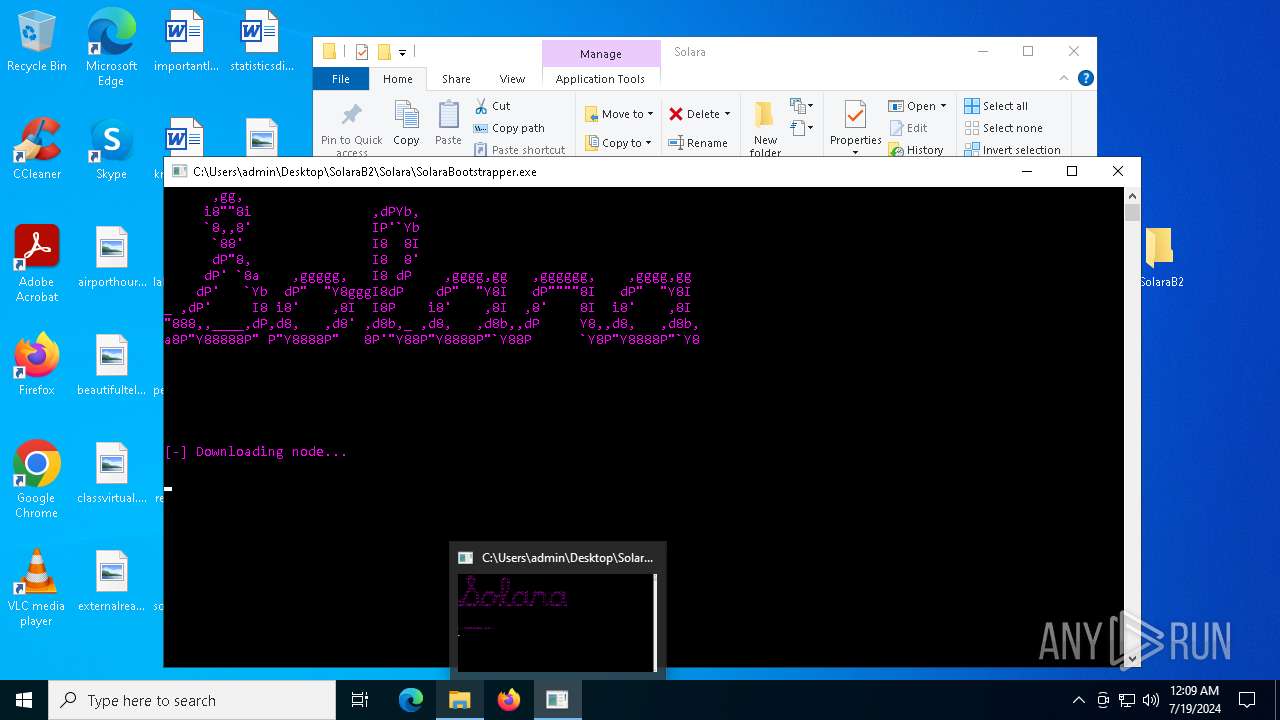
Task: Open the statisticsdi... Word document
Action: tap(261, 42)
